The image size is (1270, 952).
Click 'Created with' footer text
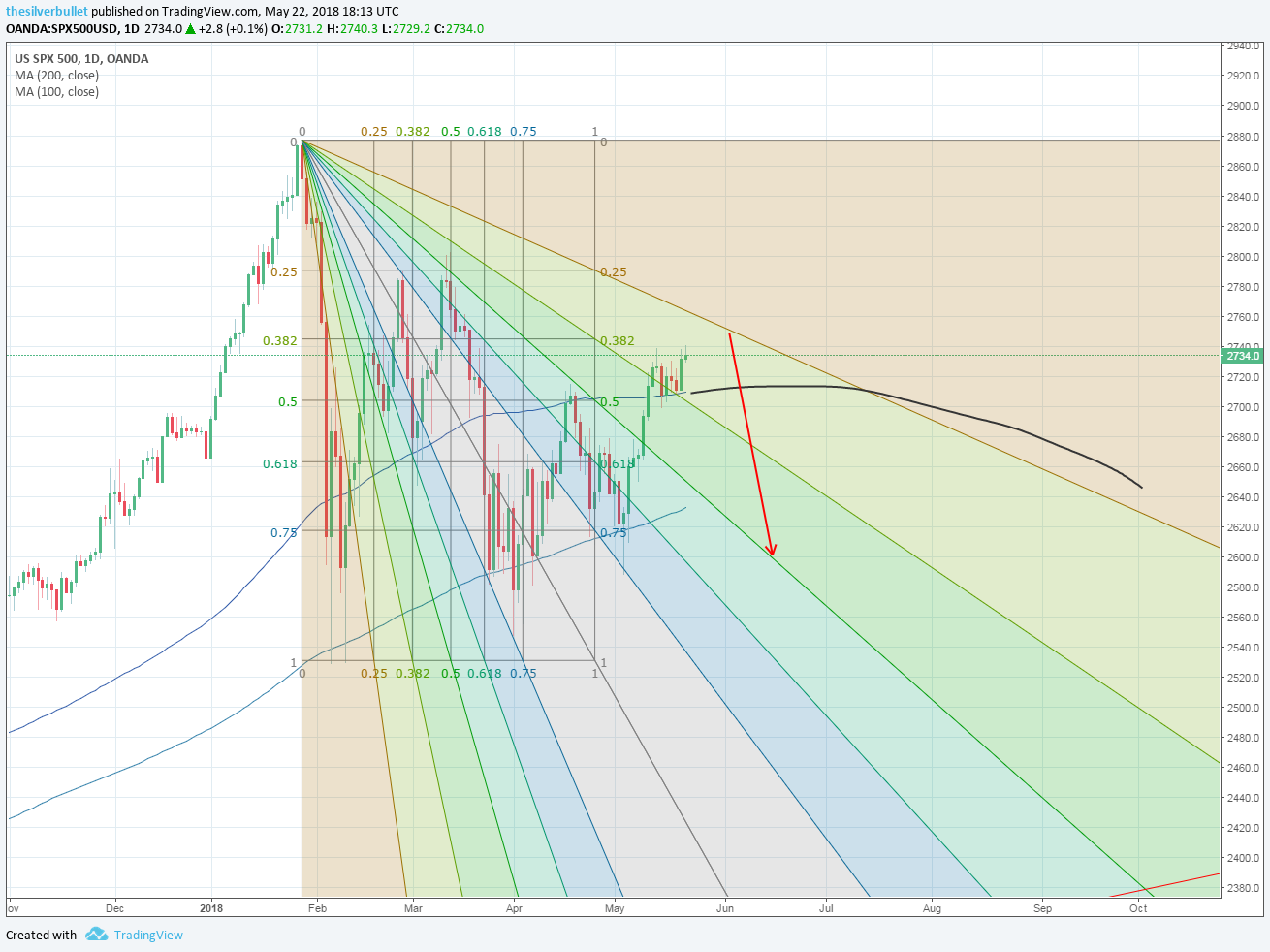[x=41, y=936]
